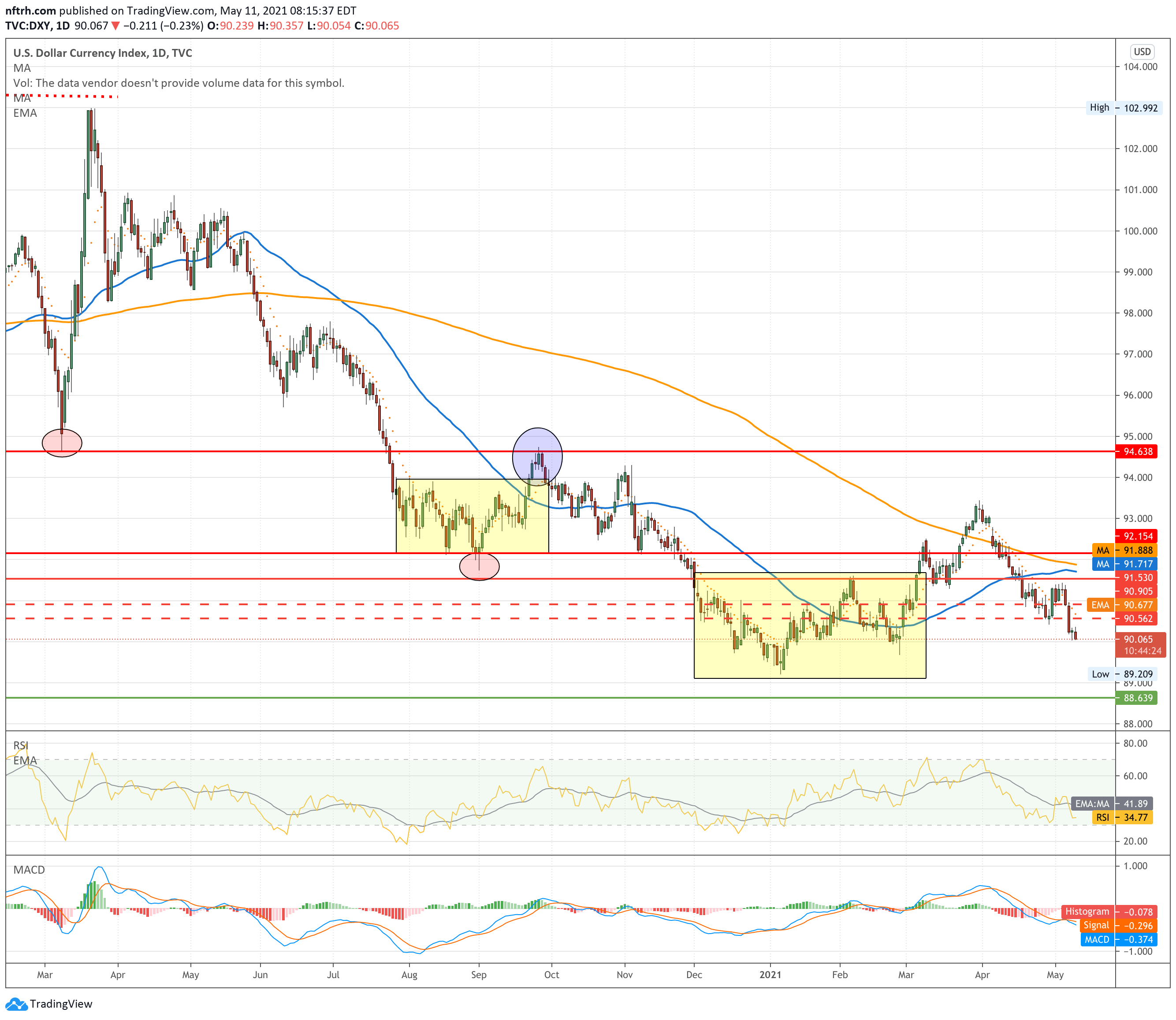Select the 91.530 price level tag
Screen dimensions: 1176x1020
[x=1137, y=578]
